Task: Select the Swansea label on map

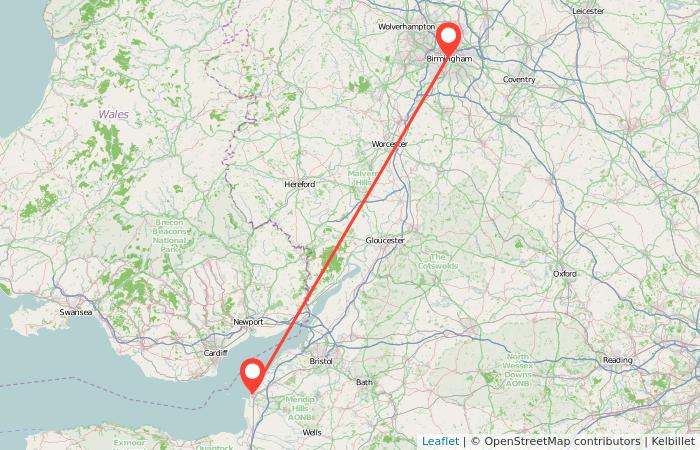Action: (76, 312)
